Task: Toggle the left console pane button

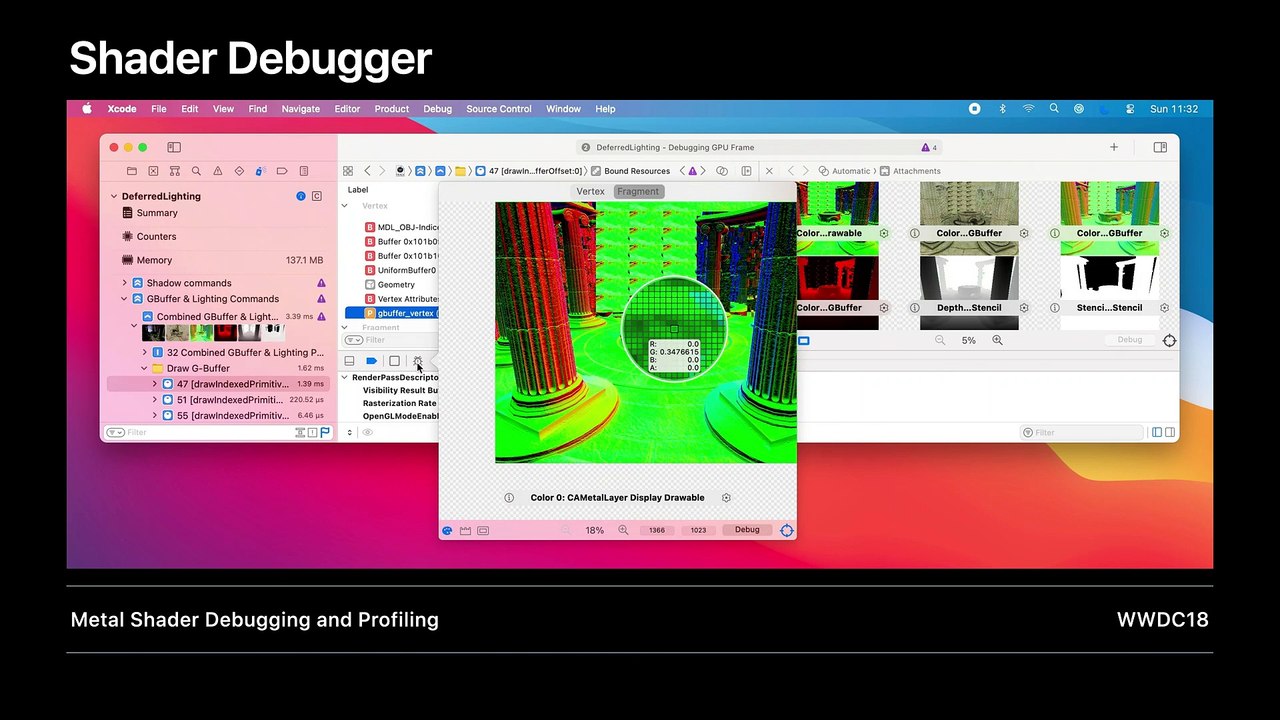Action: pos(1157,433)
